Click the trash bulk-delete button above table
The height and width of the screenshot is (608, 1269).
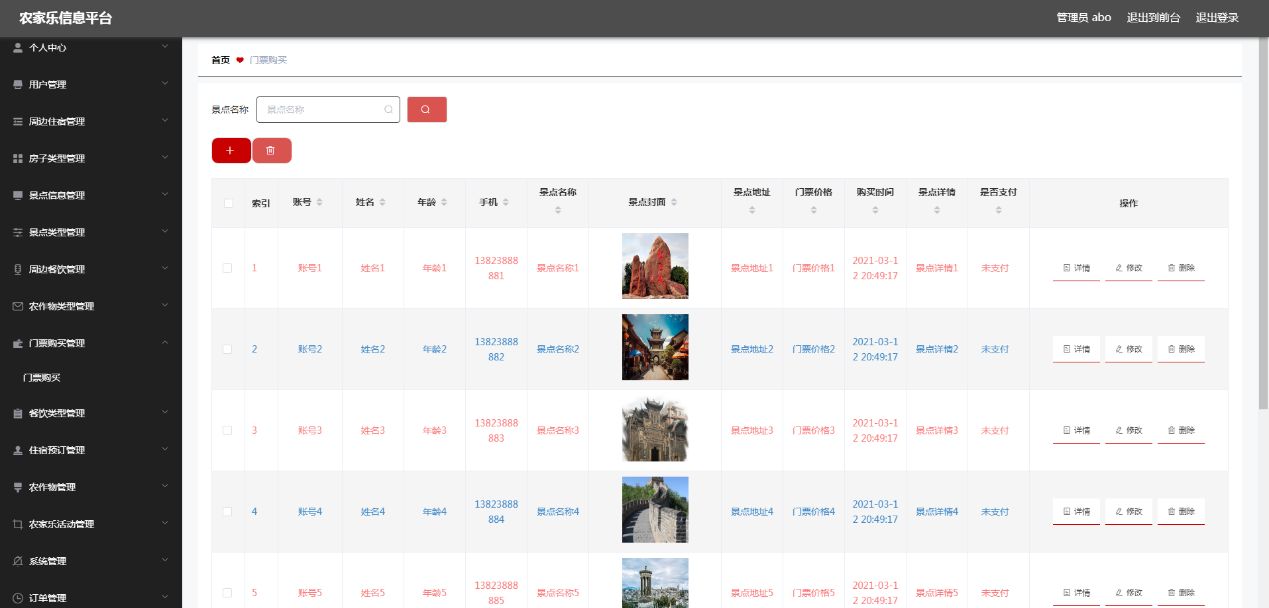pyautogui.click(x=272, y=150)
